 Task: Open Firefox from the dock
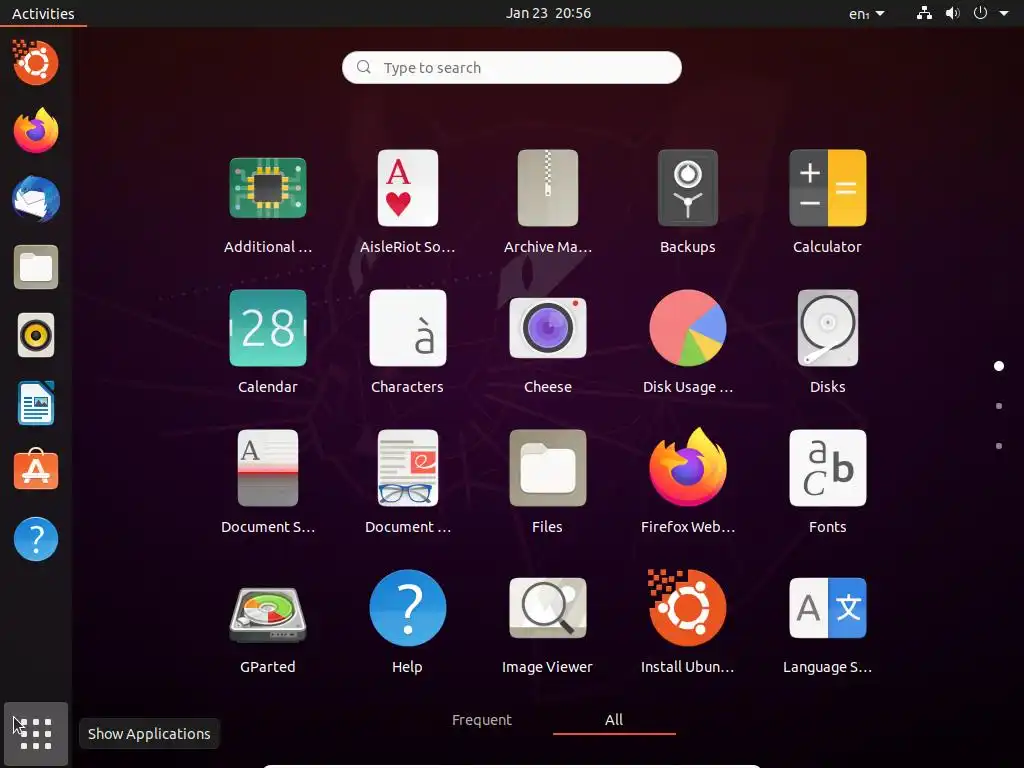pyautogui.click(x=36, y=131)
